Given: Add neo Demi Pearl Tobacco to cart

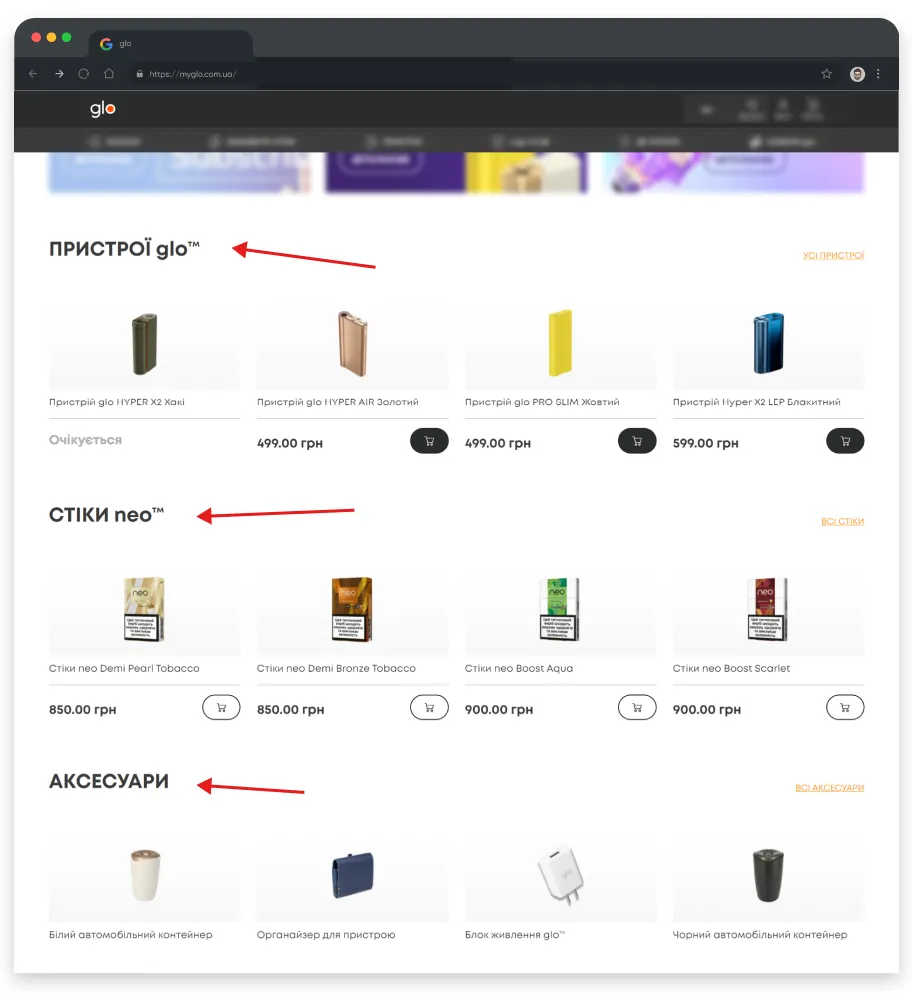Looking at the screenshot, I should 221,708.
